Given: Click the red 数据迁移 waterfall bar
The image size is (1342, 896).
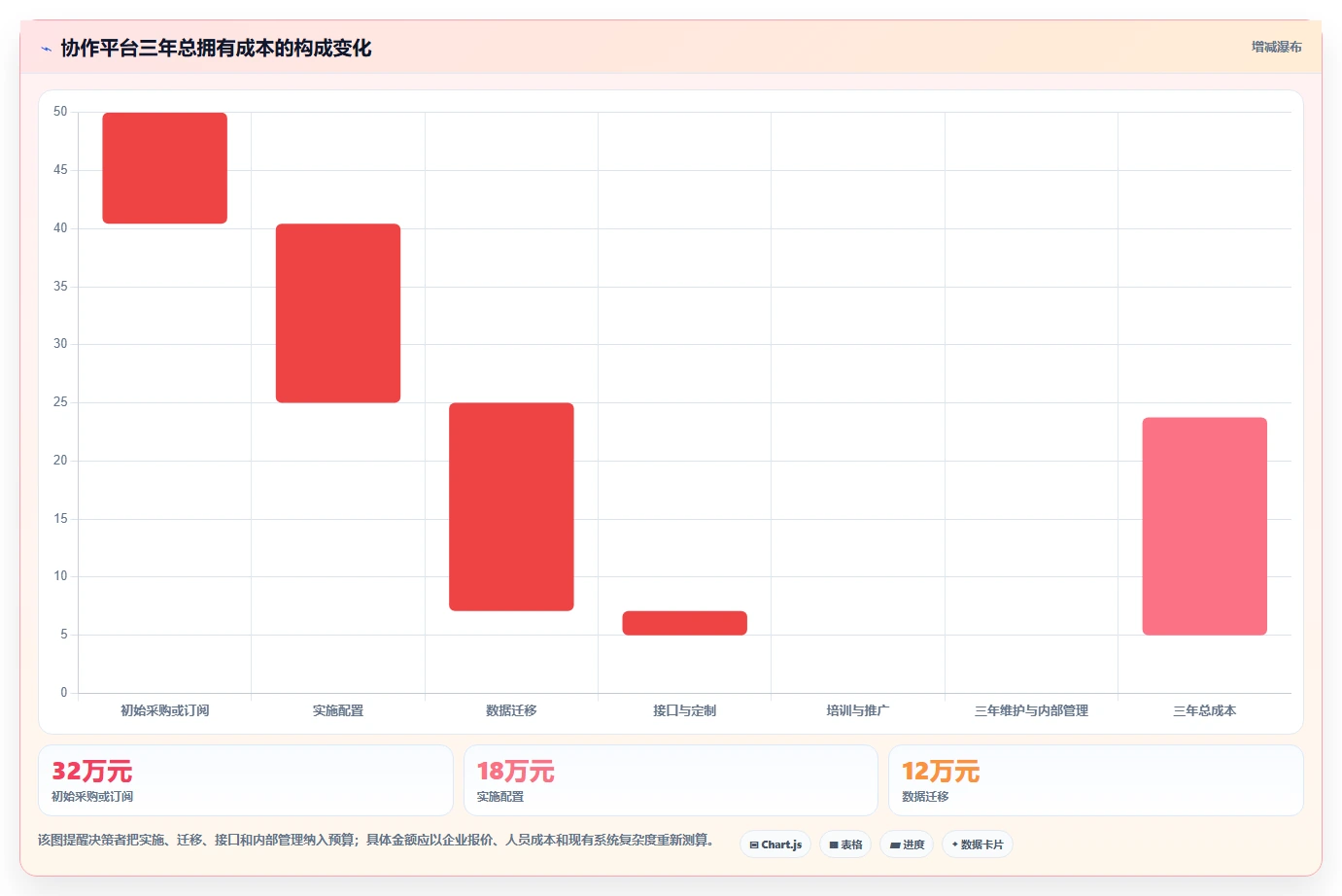Looking at the screenshot, I should tap(511, 506).
